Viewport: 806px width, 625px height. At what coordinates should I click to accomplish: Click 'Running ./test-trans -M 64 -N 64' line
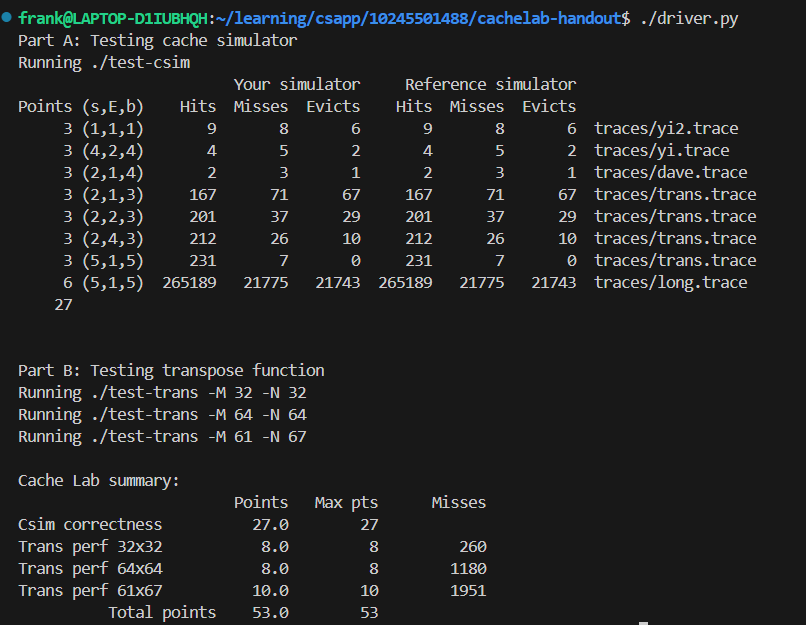[x=162, y=415]
